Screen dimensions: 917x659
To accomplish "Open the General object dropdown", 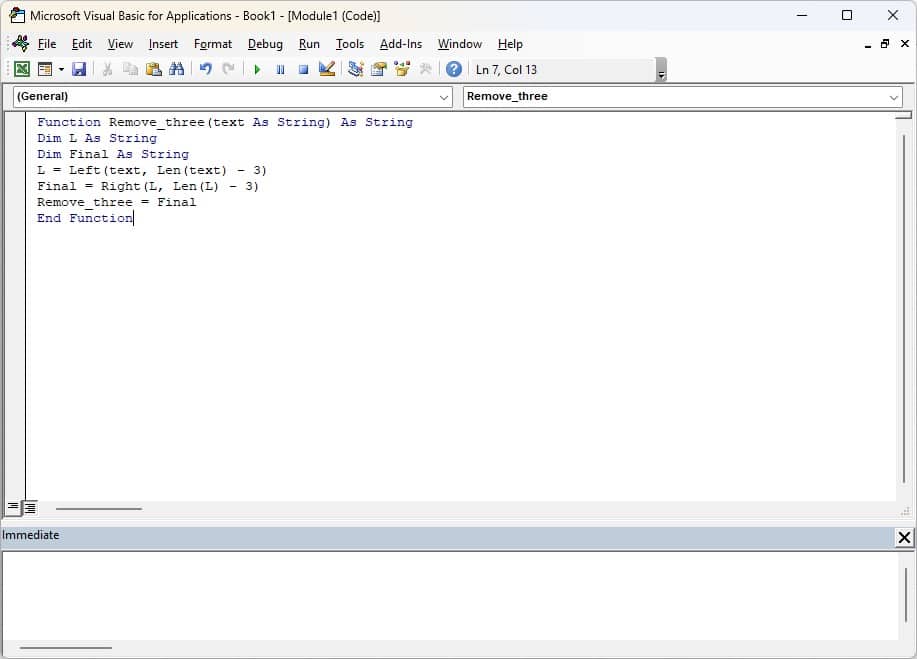I will coord(444,97).
